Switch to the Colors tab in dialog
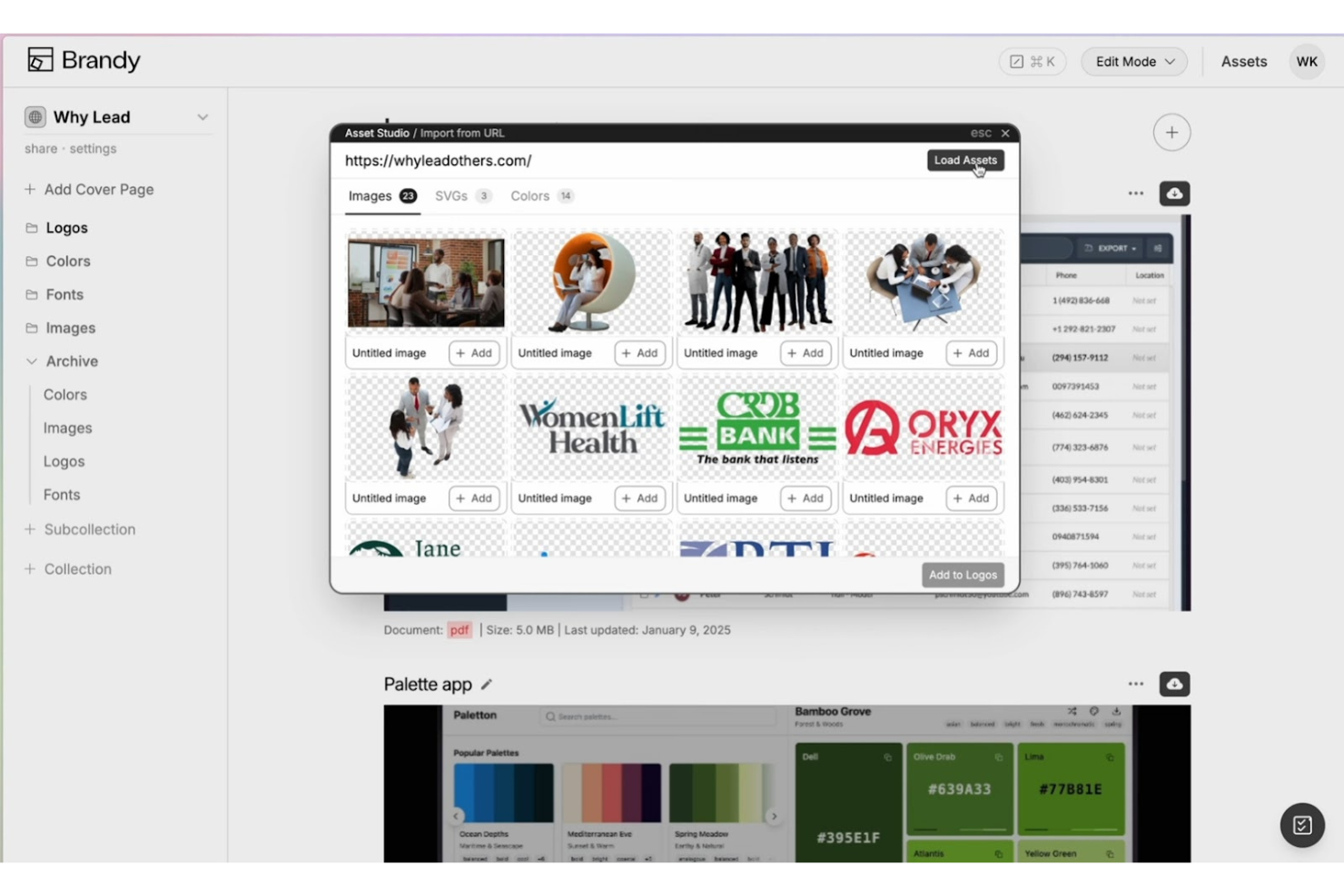This screenshot has width=1344, height=896. [x=542, y=196]
